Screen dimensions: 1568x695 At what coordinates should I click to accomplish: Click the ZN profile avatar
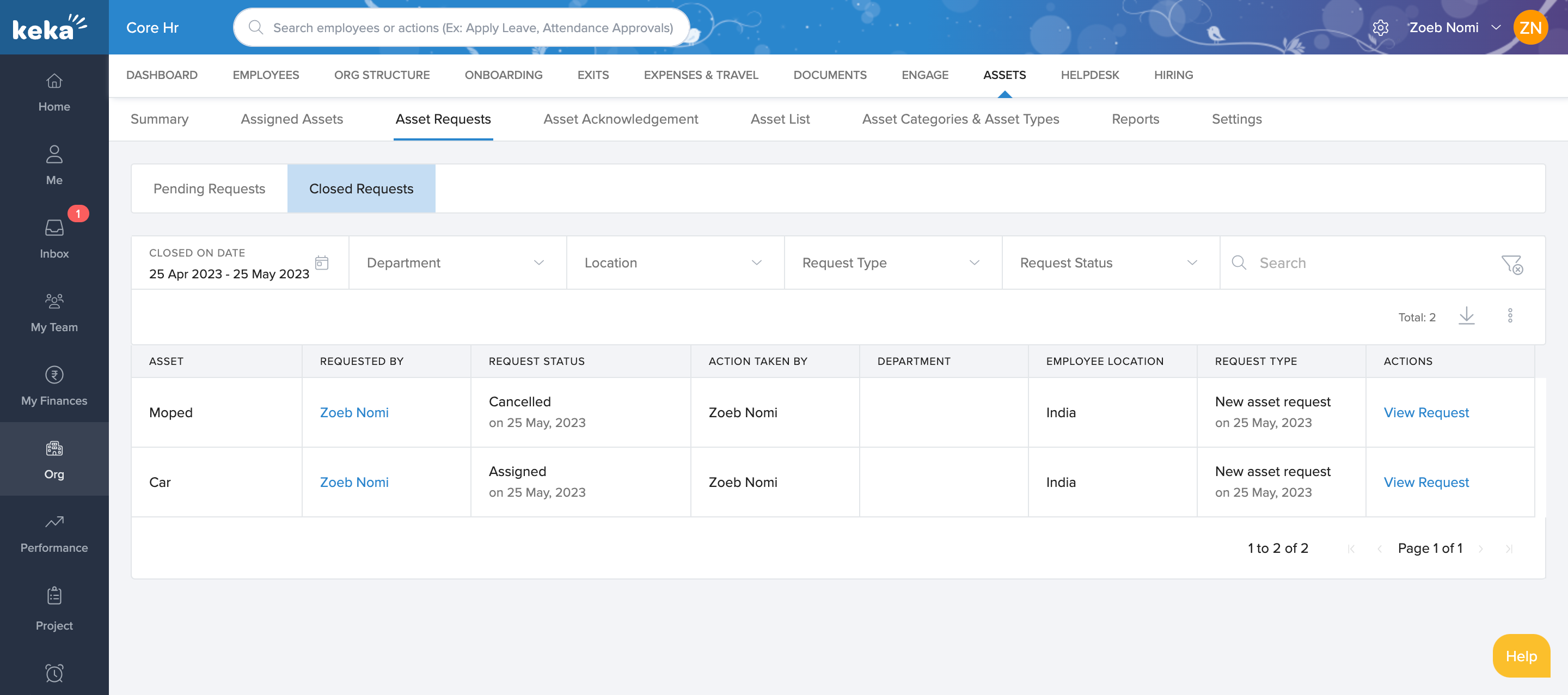(x=1530, y=28)
